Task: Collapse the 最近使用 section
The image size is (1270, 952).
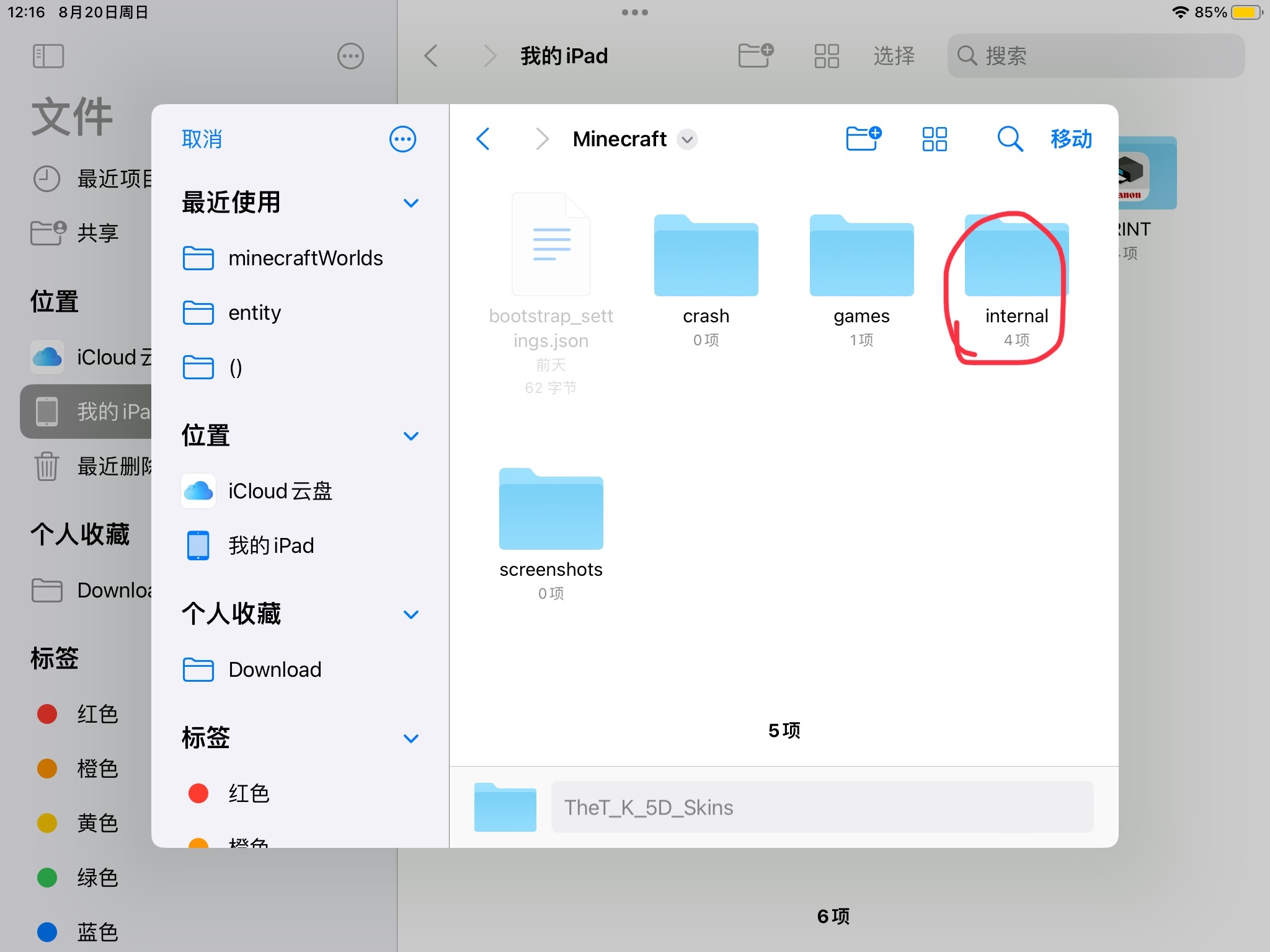Action: coord(411,203)
